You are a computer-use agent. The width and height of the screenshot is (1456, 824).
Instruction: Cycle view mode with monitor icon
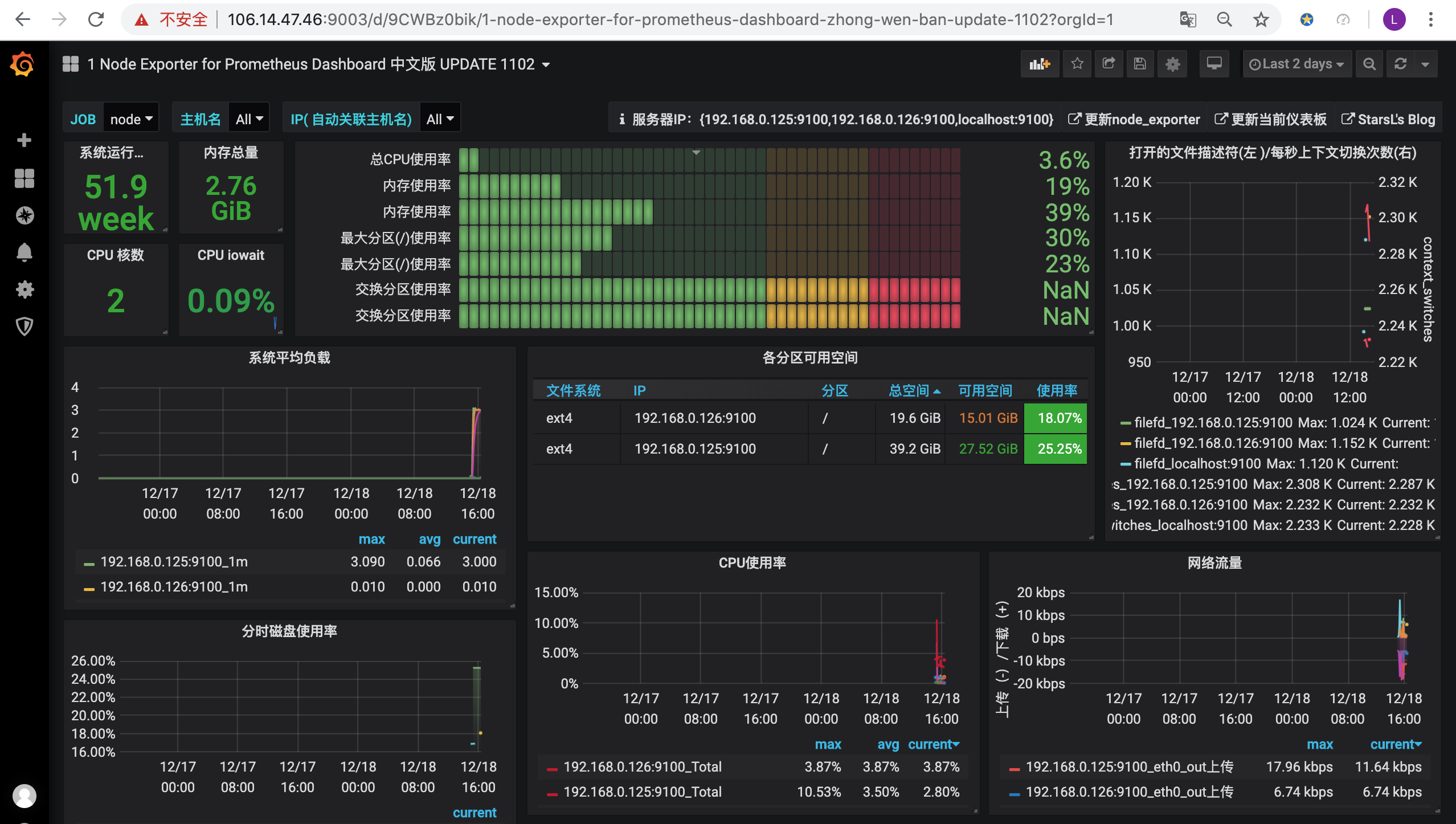tap(1214, 64)
